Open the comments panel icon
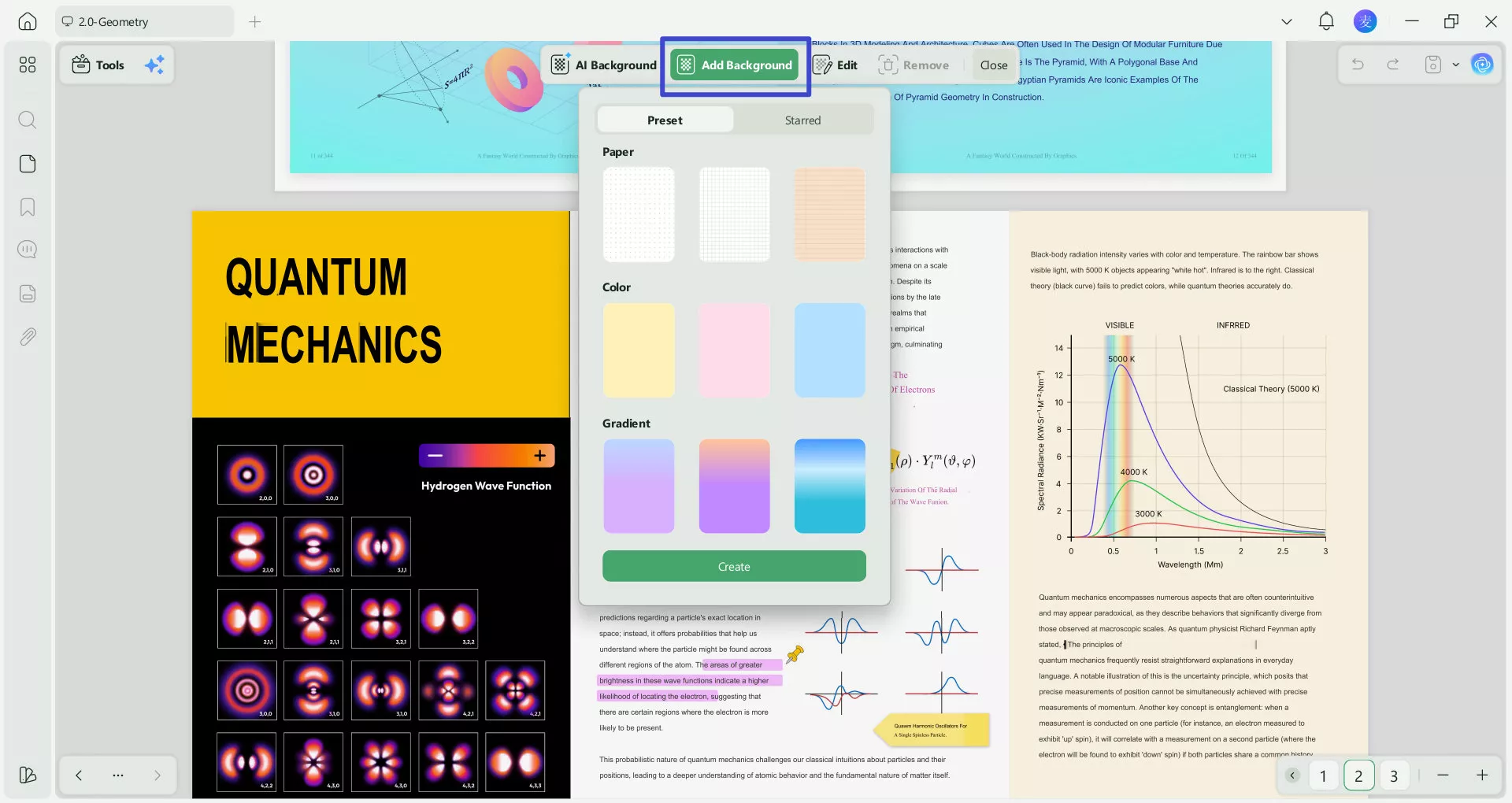Image resolution: width=1512 pixels, height=803 pixels. [x=28, y=250]
